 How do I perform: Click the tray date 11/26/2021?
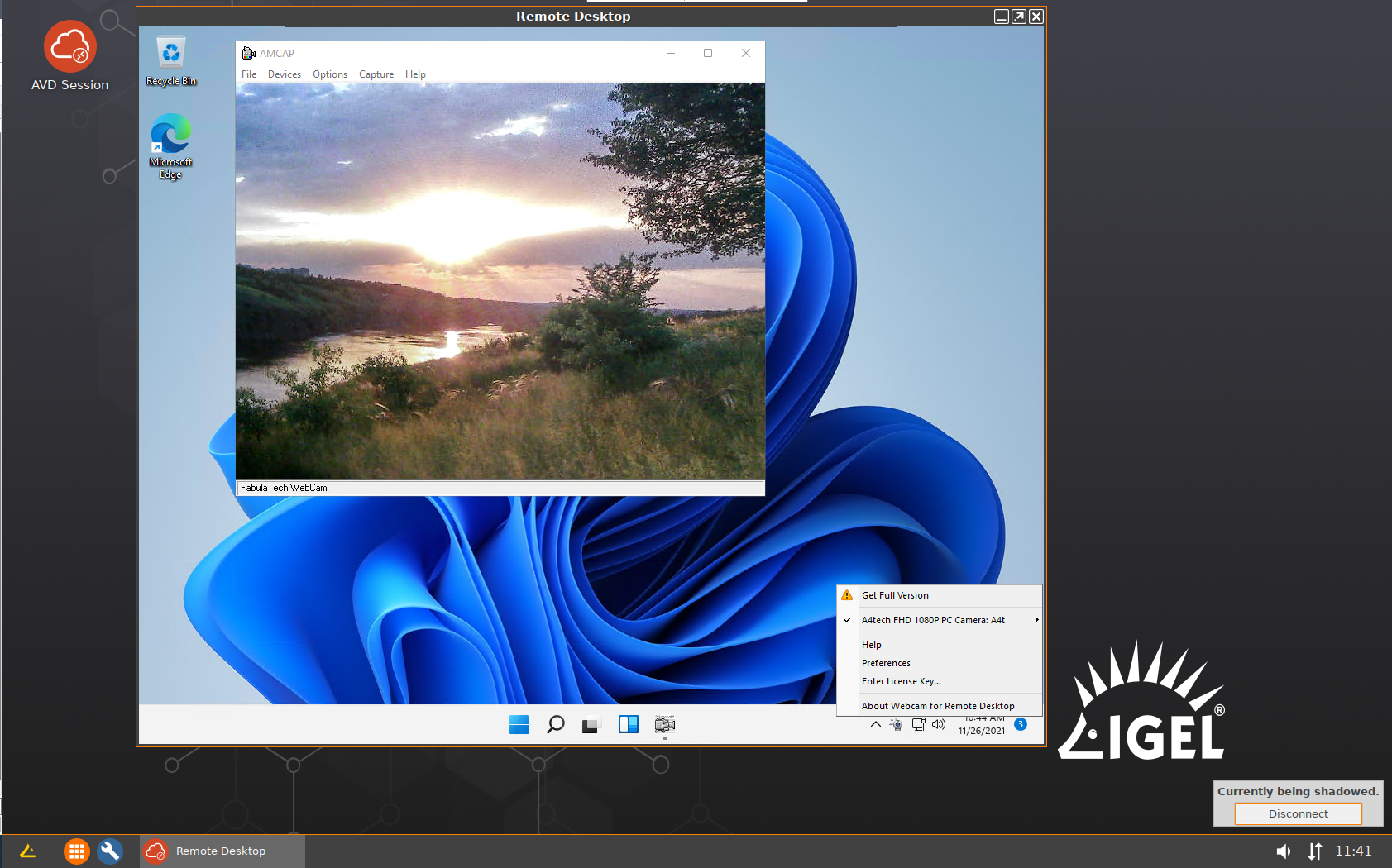tap(982, 731)
